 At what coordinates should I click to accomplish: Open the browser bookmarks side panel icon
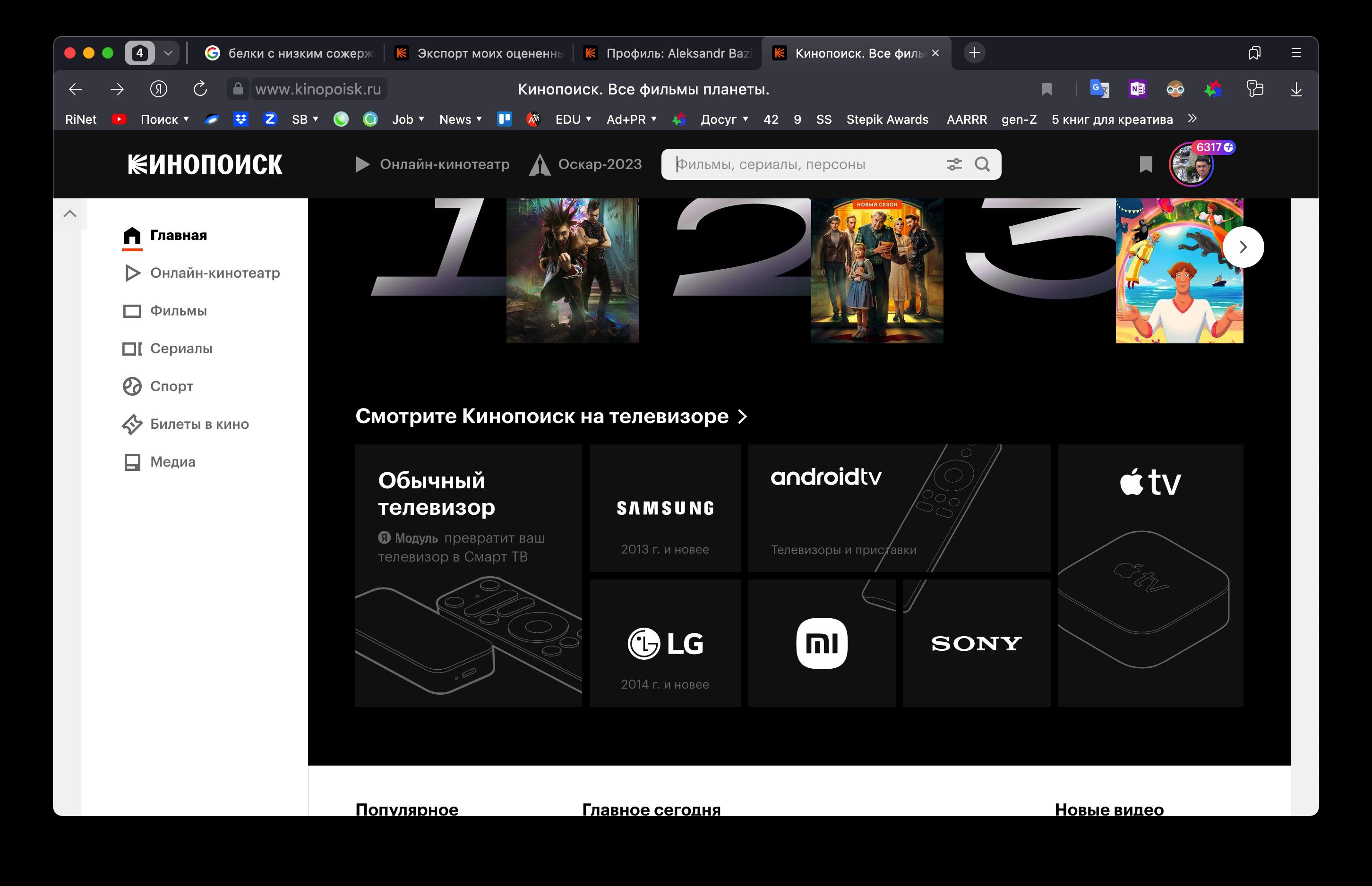tap(1255, 53)
